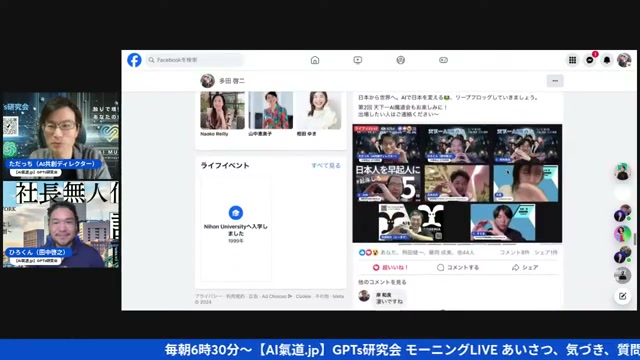The image size is (640, 360).
Task: Expand 他のコメントを見る
Action: [382, 282]
